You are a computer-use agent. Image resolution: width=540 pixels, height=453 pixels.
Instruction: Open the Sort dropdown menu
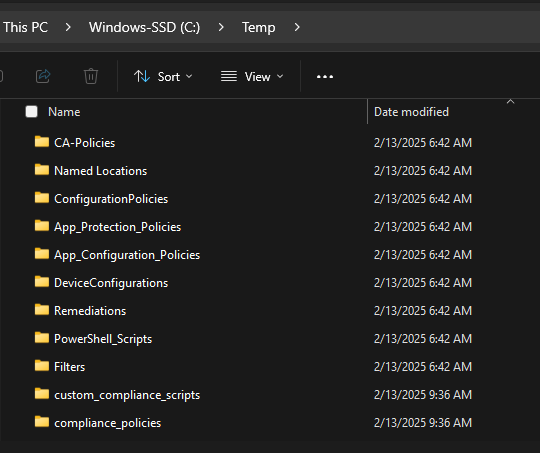(163, 76)
